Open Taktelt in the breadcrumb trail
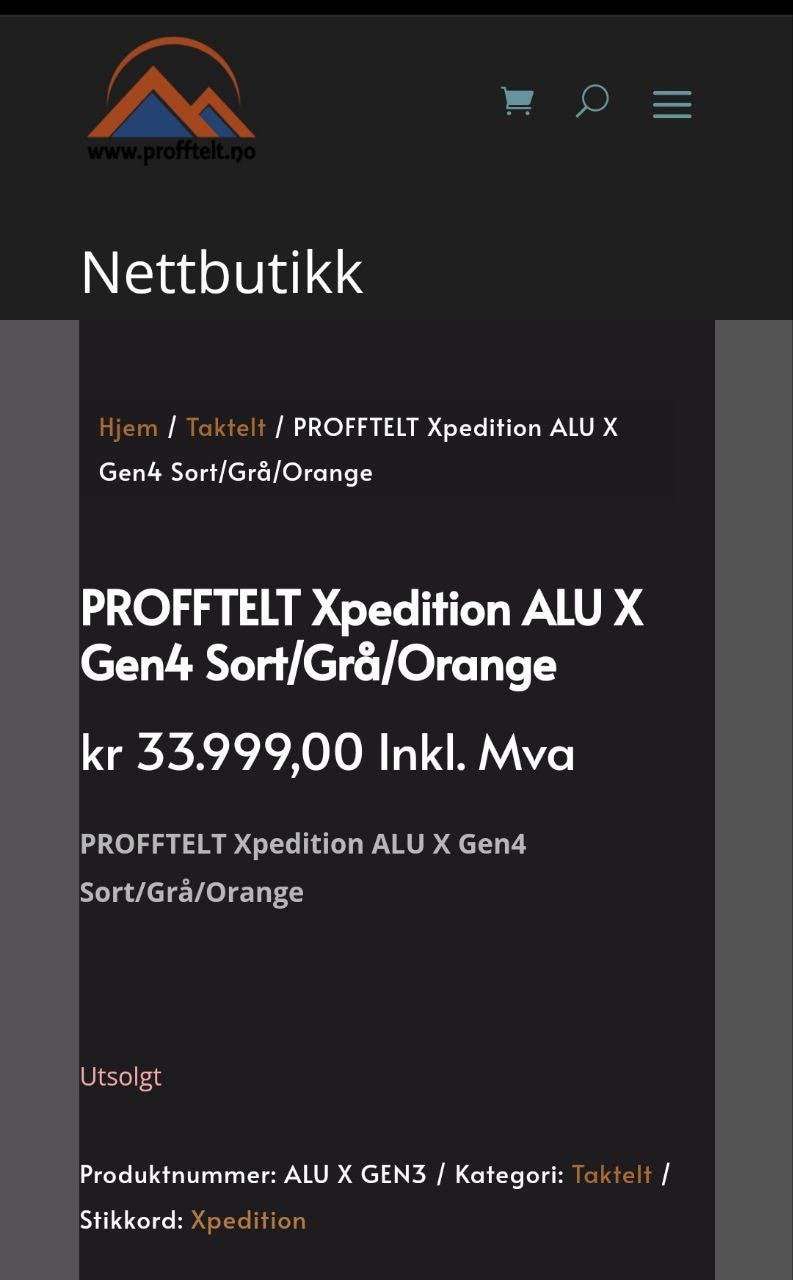The width and height of the screenshot is (793, 1280). pyautogui.click(x=226, y=427)
